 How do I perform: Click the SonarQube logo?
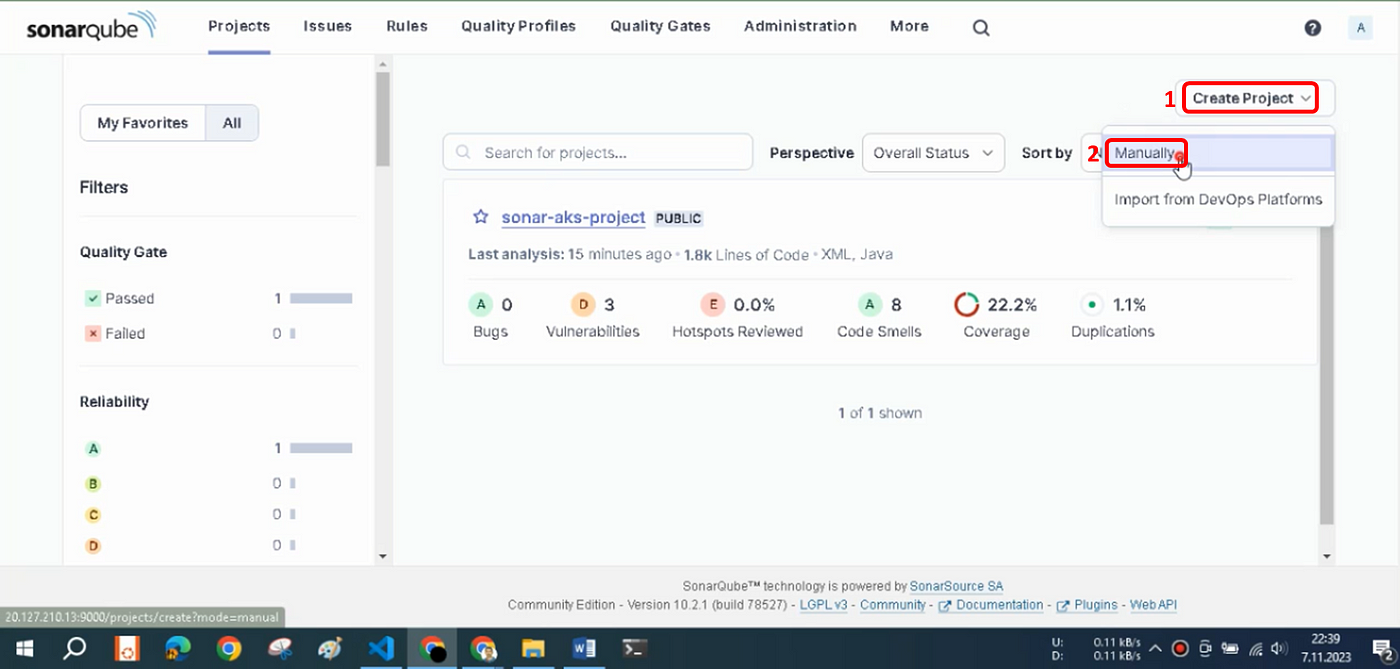(91, 27)
